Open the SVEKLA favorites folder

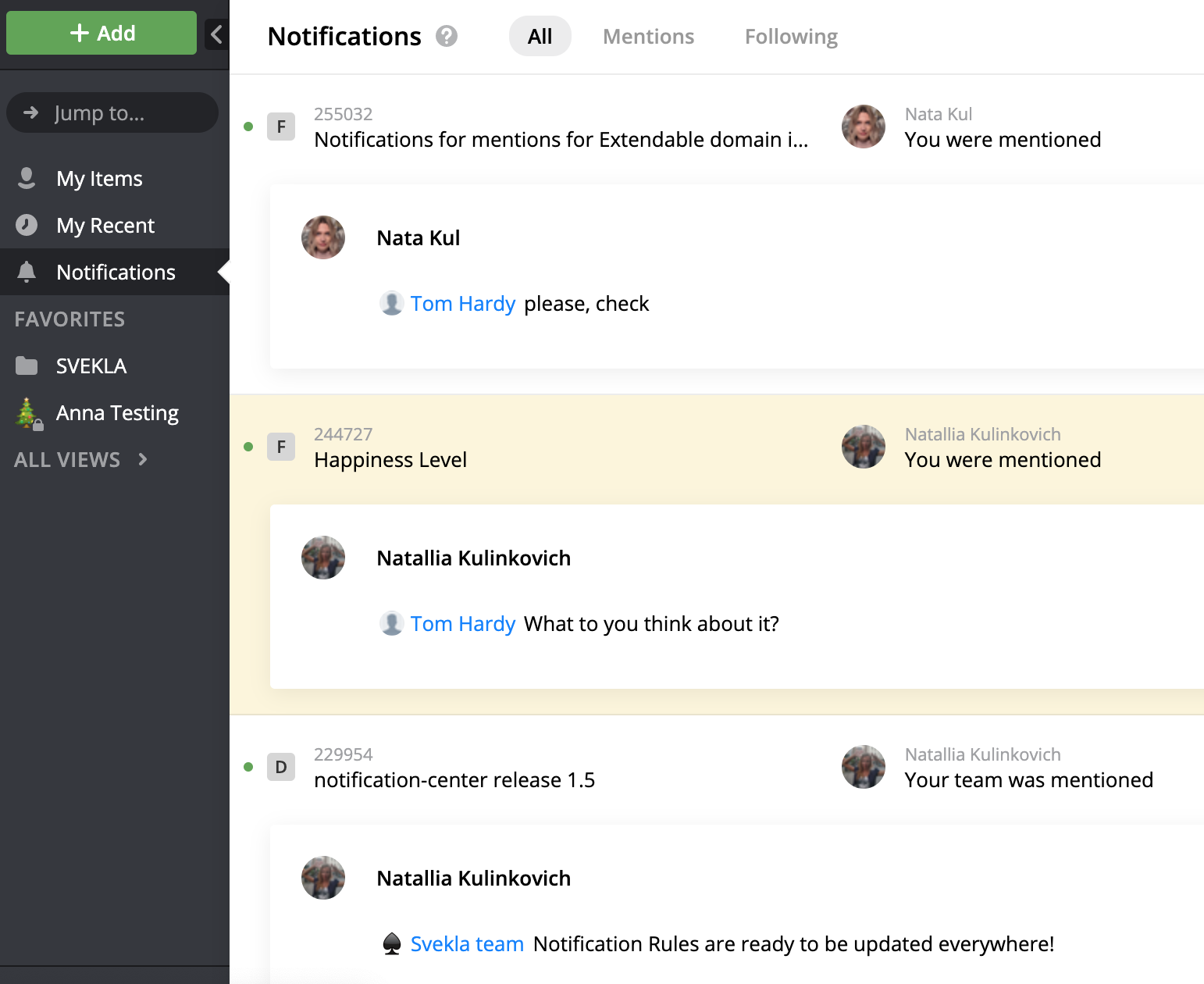pos(91,366)
